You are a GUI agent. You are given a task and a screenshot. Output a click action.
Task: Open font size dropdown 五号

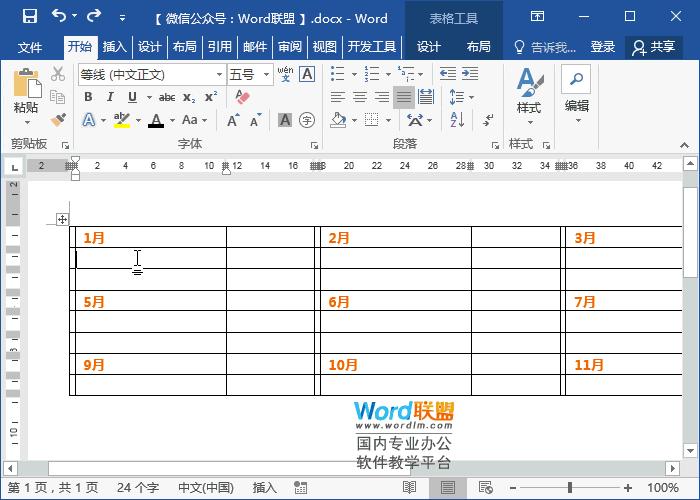coord(266,75)
